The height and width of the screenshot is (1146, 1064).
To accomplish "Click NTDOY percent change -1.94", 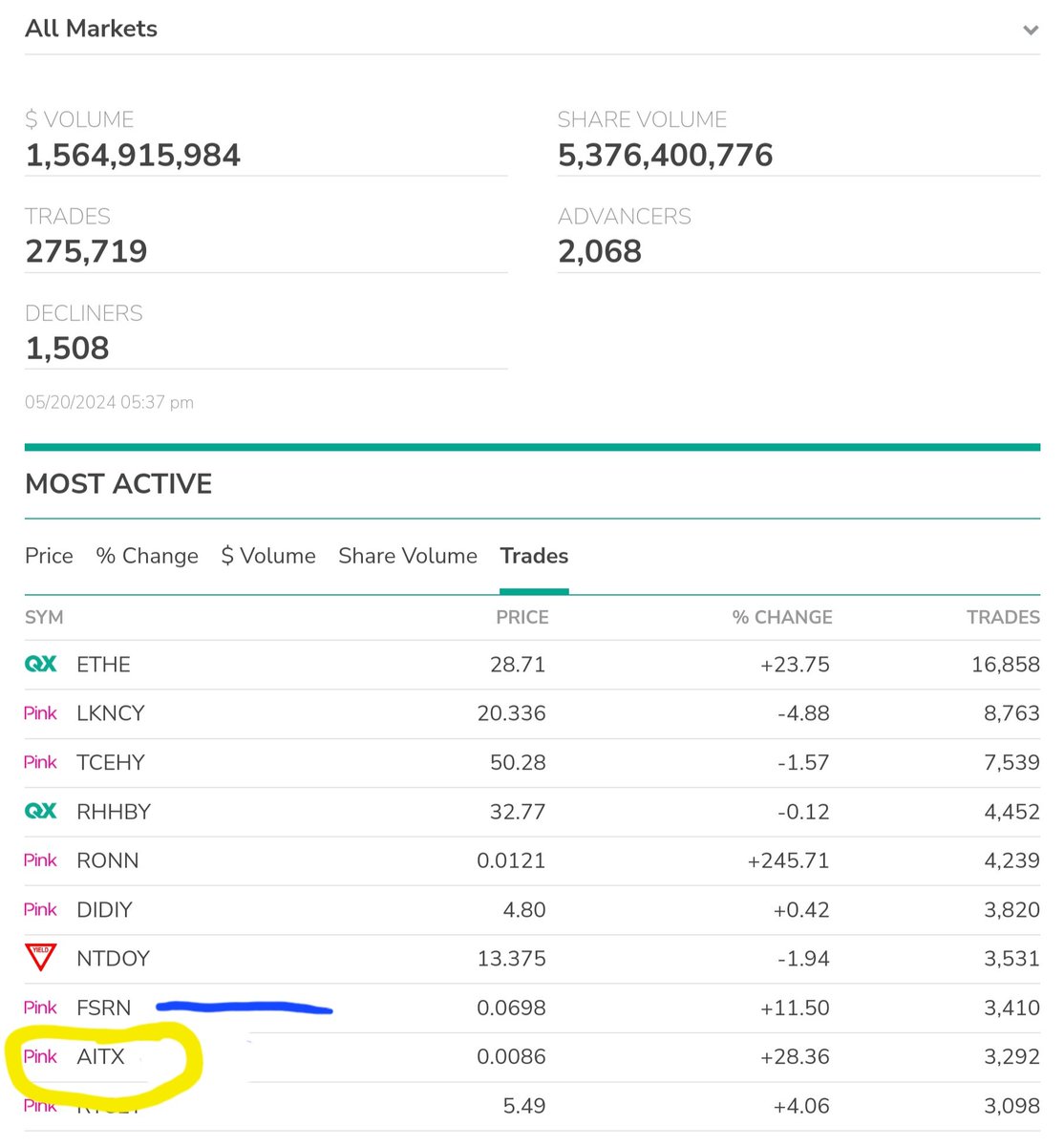I will tap(803, 959).
